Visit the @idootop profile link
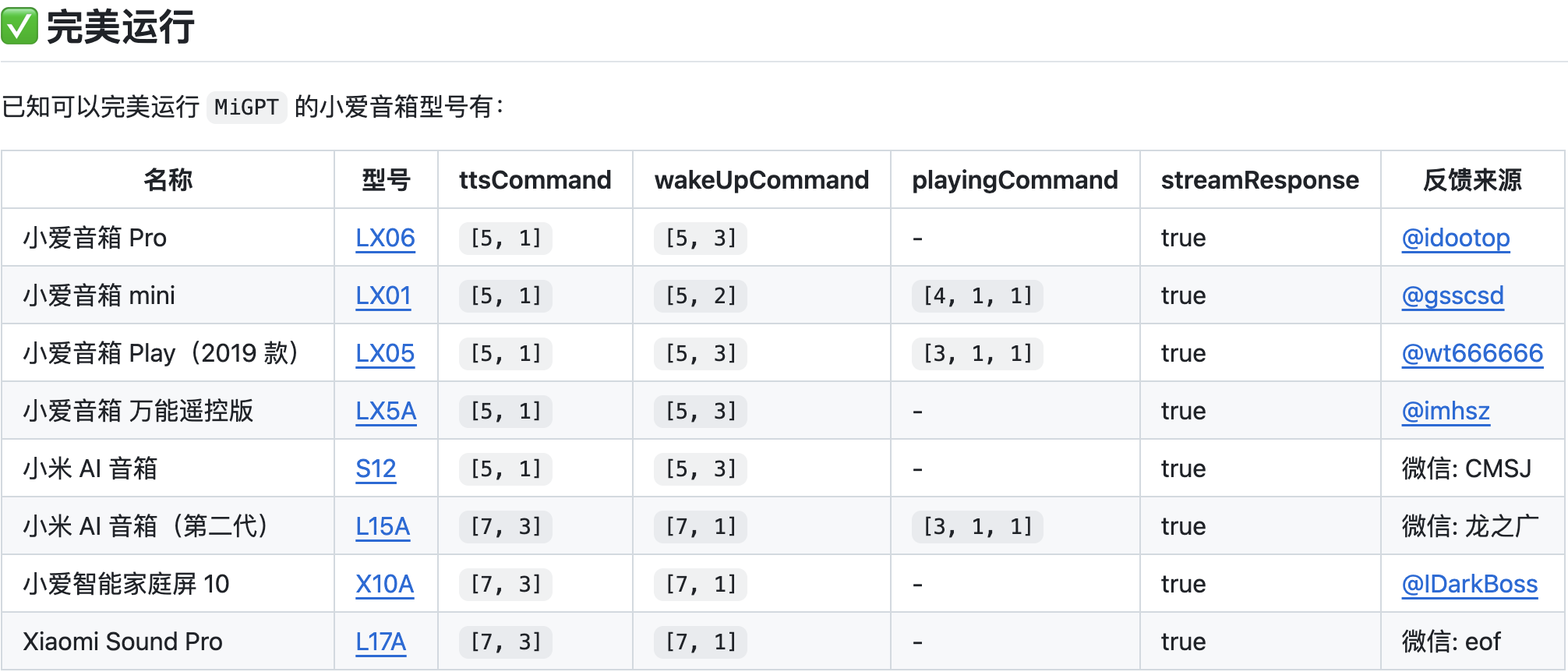This screenshot has width=1568, height=672. coord(1455,238)
